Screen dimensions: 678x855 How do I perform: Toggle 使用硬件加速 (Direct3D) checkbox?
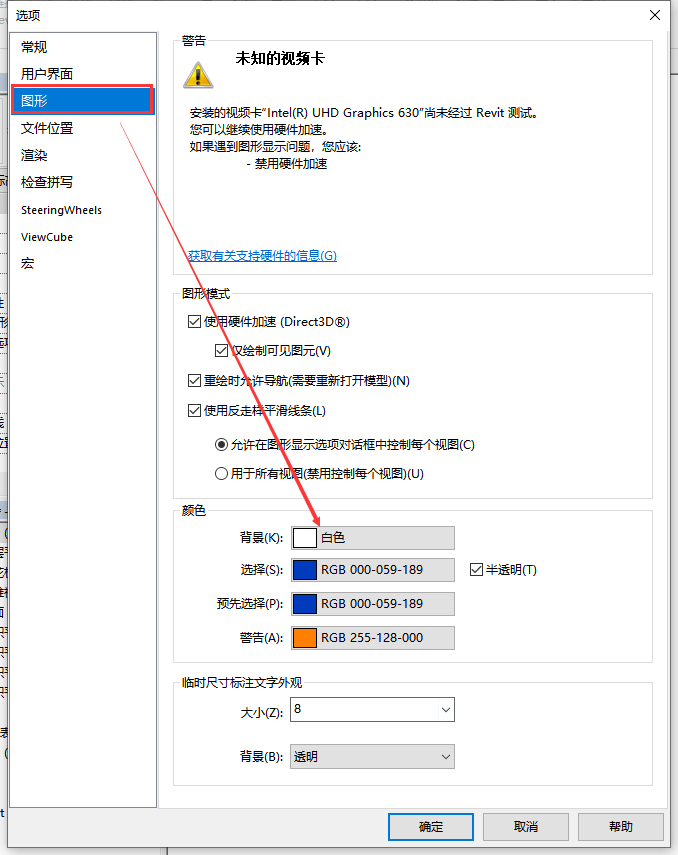pyautogui.click(x=194, y=322)
